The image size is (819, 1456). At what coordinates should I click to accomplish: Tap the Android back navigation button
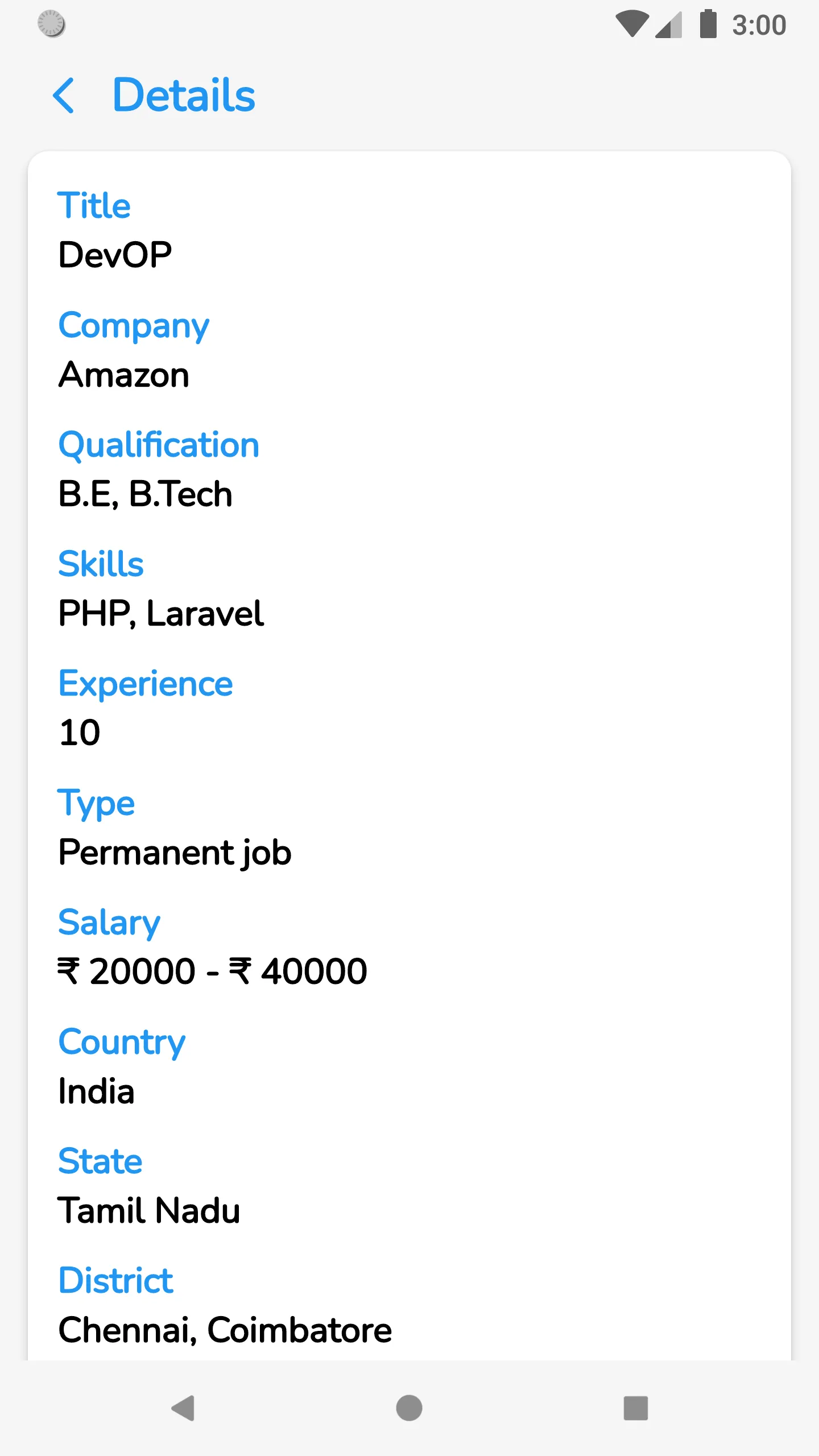coord(183,1408)
